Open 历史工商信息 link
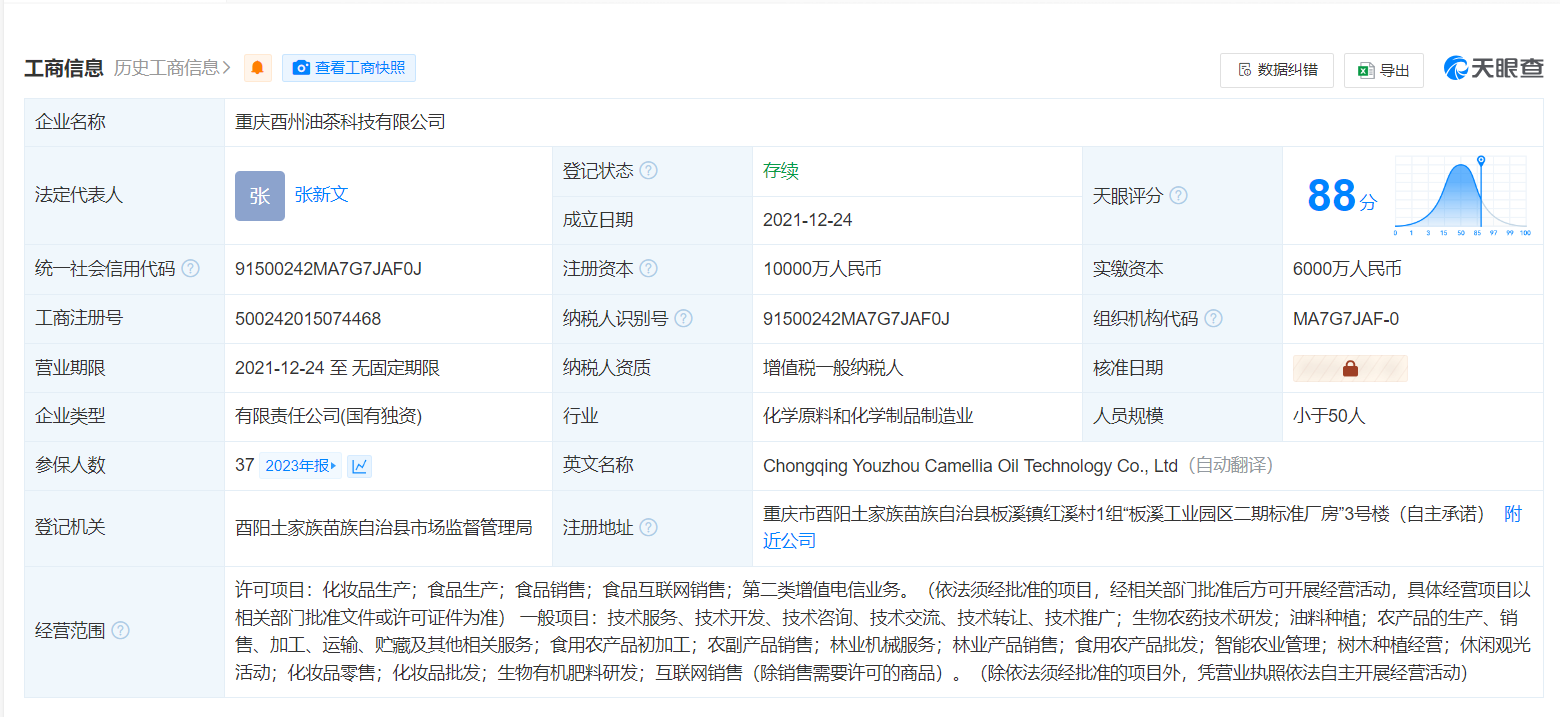1560x717 pixels. (x=172, y=68)
